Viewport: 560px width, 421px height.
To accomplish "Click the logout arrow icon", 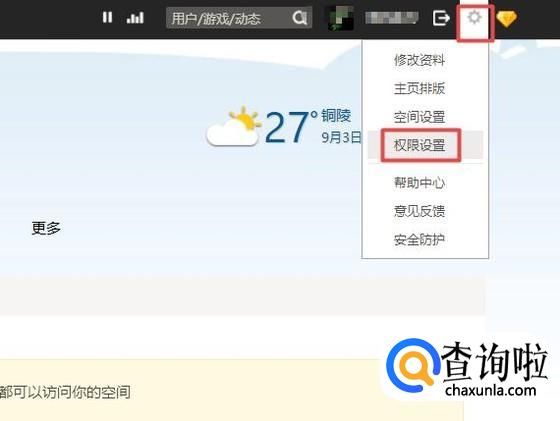I will click(x=441, y=18).
